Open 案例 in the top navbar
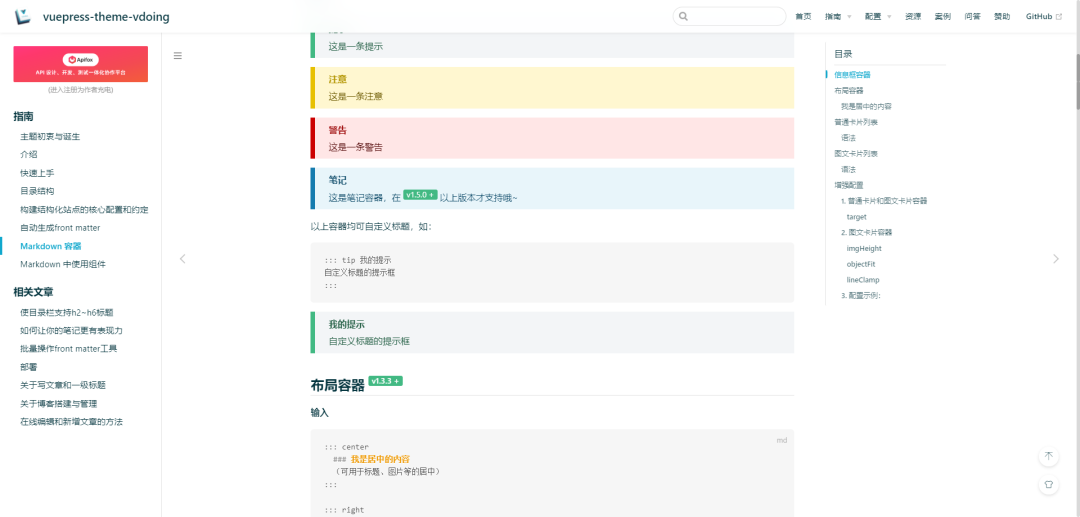 pyautogui.click(x=942, y=17)
